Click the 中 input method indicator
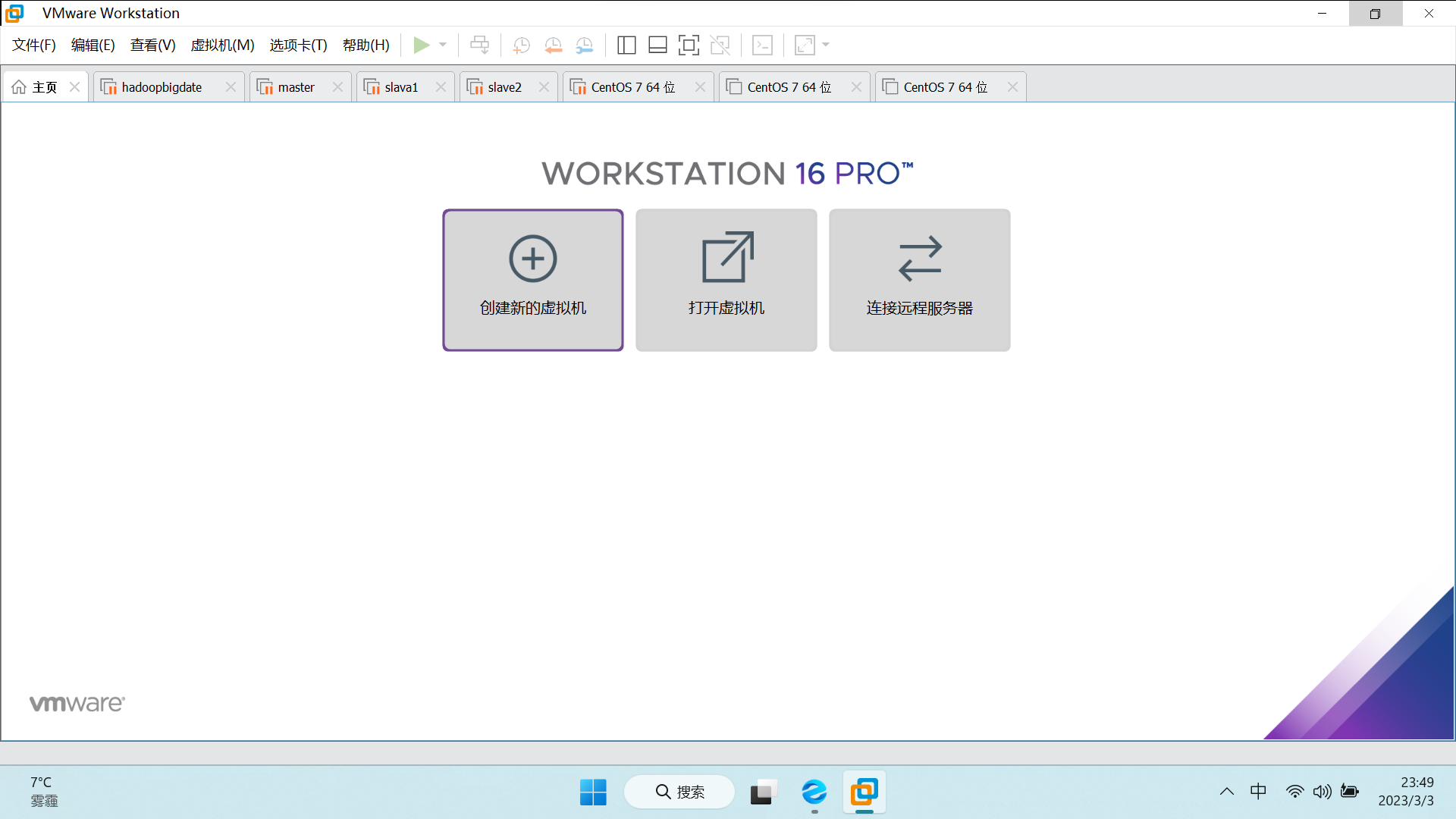 click(x=1258, y=792)
